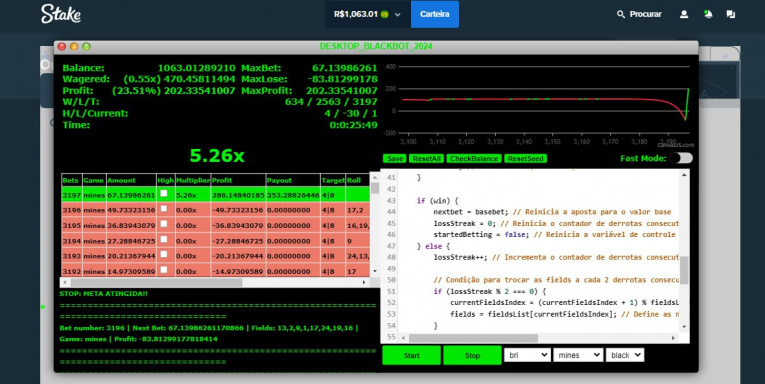Click the bets table vertical scrollbar thumb
This screenshot has width=765, height=384.
375,188
